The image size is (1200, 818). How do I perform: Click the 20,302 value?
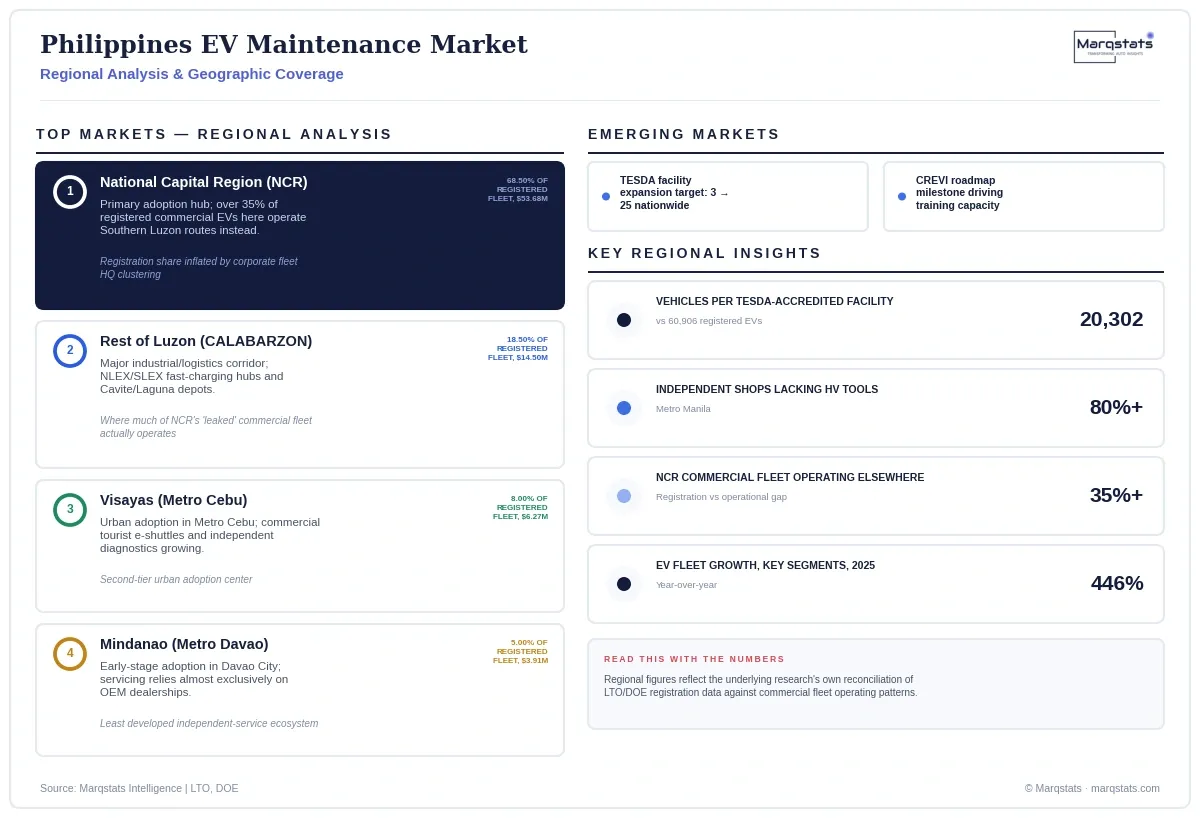[x=1111, y=319]
